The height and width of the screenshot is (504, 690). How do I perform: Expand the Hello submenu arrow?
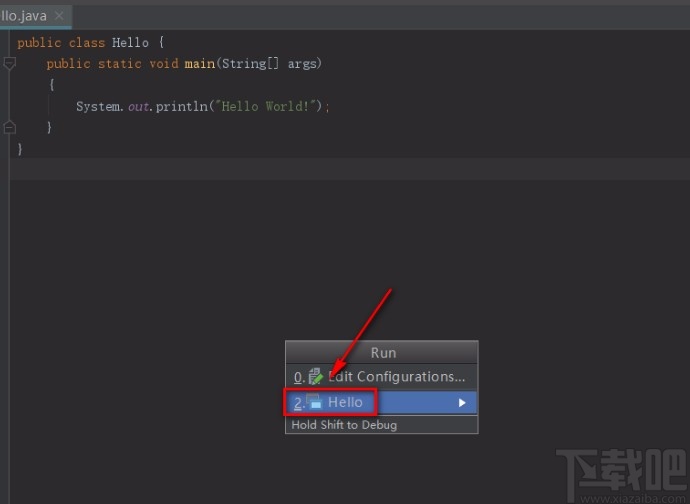[462, 402]
